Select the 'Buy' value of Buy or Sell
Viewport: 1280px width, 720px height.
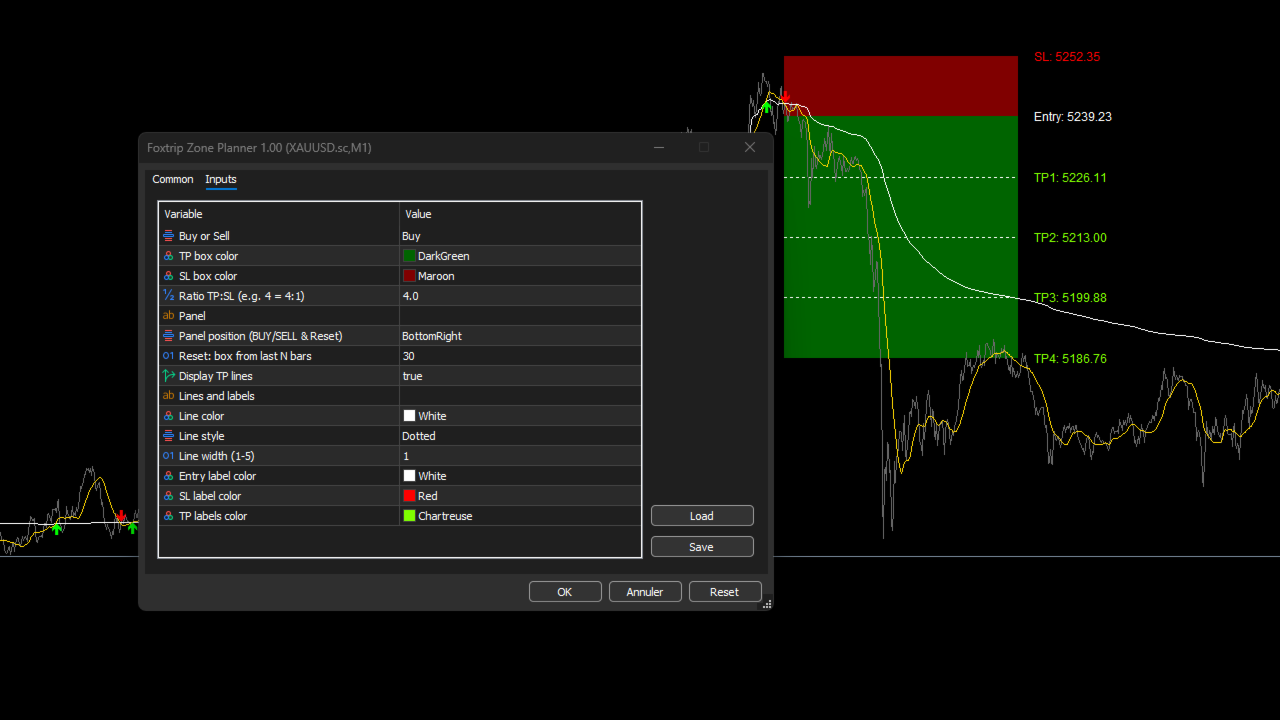tap(411, 236)
